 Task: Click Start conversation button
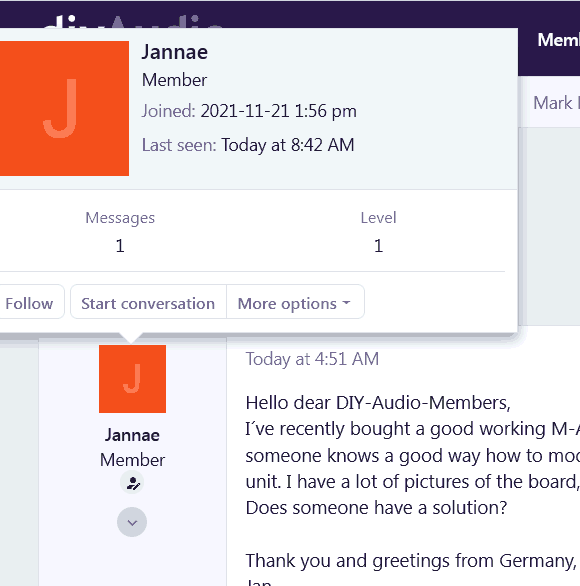148,302
